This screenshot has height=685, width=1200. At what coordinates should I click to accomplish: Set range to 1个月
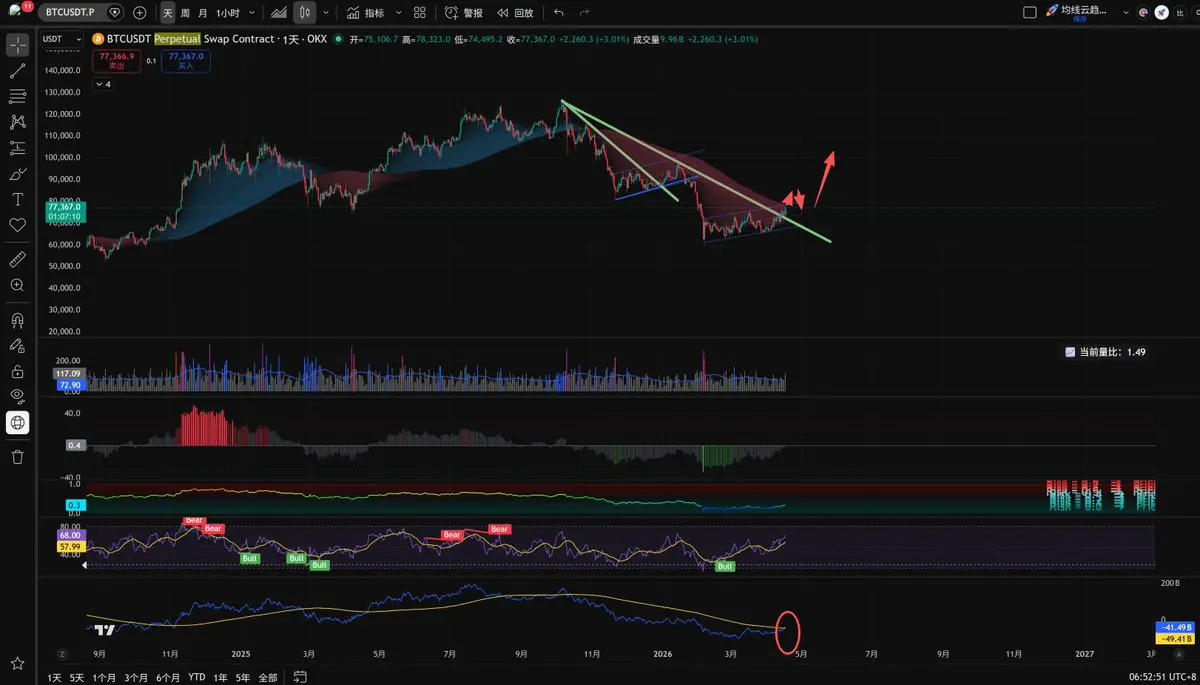click(104, 677)
